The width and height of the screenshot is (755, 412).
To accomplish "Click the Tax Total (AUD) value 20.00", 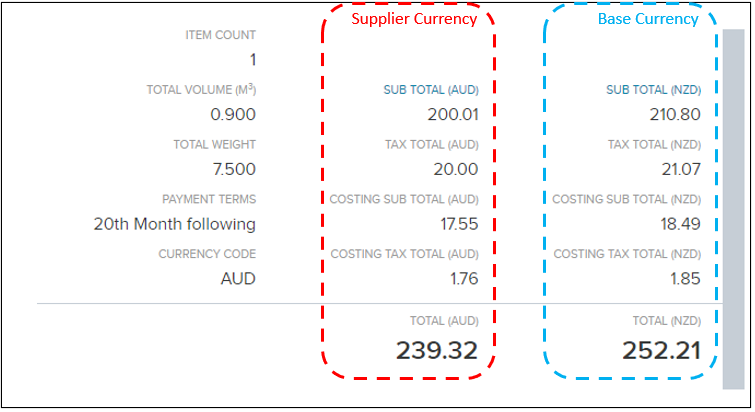I will pos(455,169).
